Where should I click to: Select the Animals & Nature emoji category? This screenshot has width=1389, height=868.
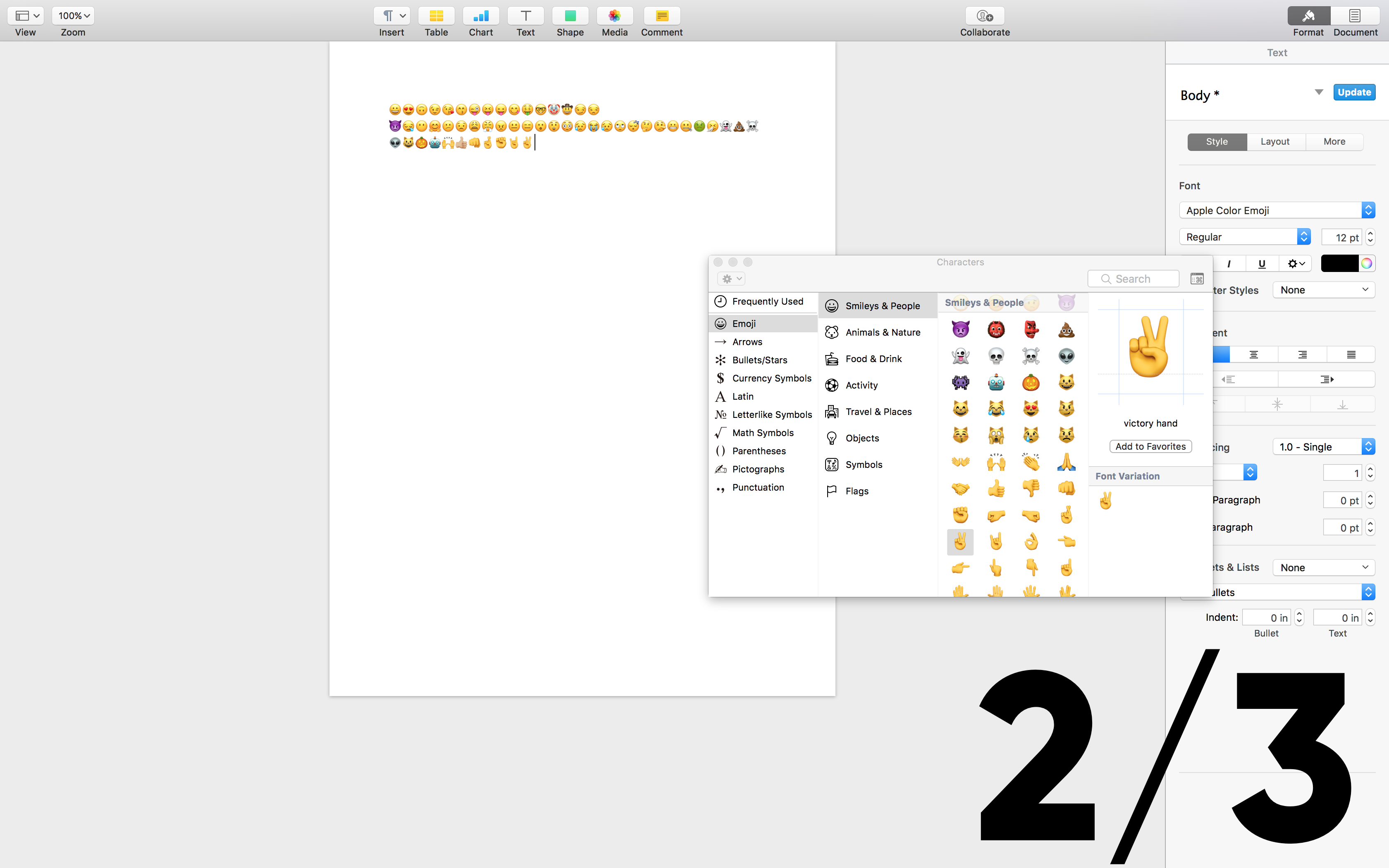pos(882,332)
